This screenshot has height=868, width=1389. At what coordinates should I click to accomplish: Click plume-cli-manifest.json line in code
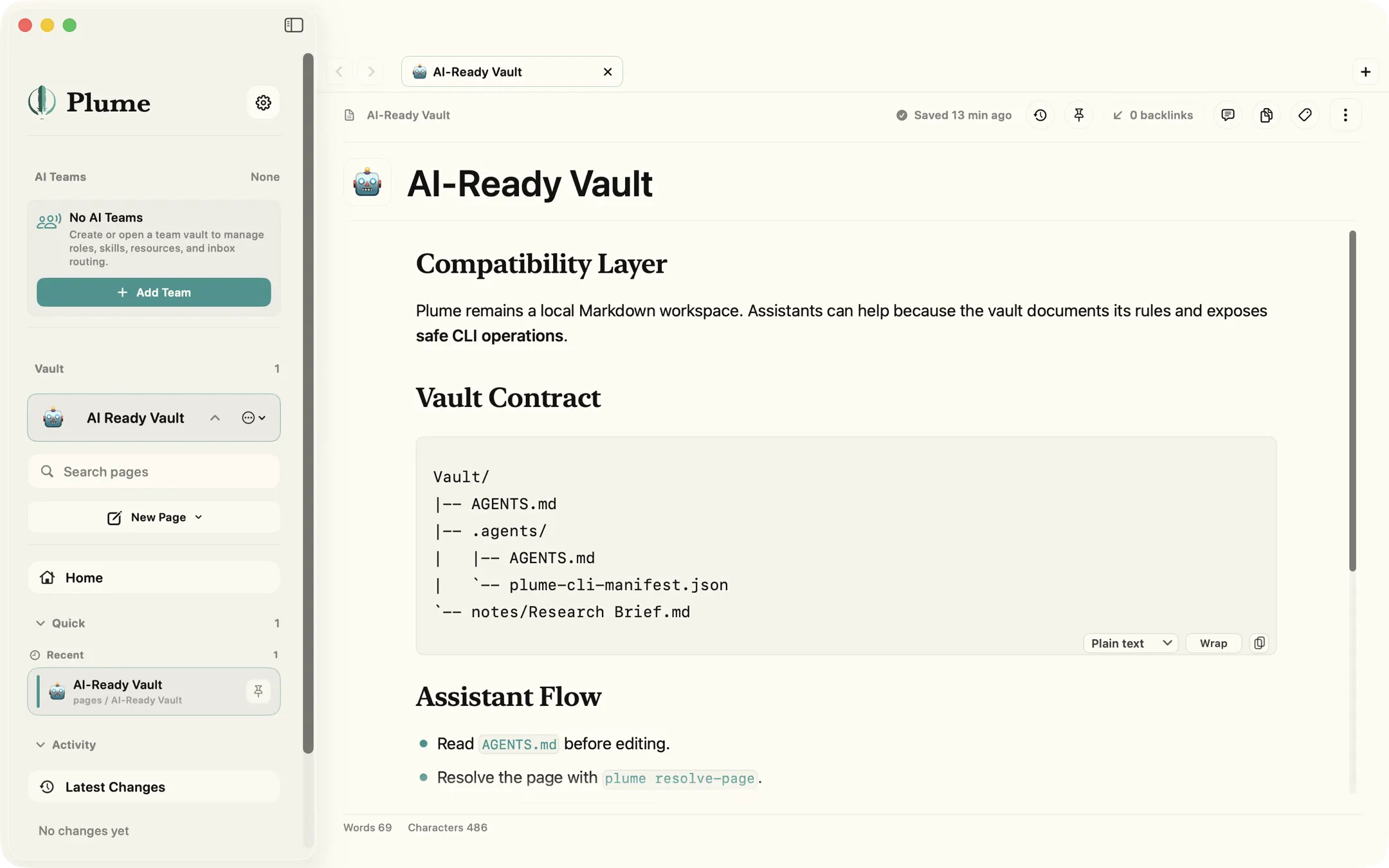tap(619, 585)
